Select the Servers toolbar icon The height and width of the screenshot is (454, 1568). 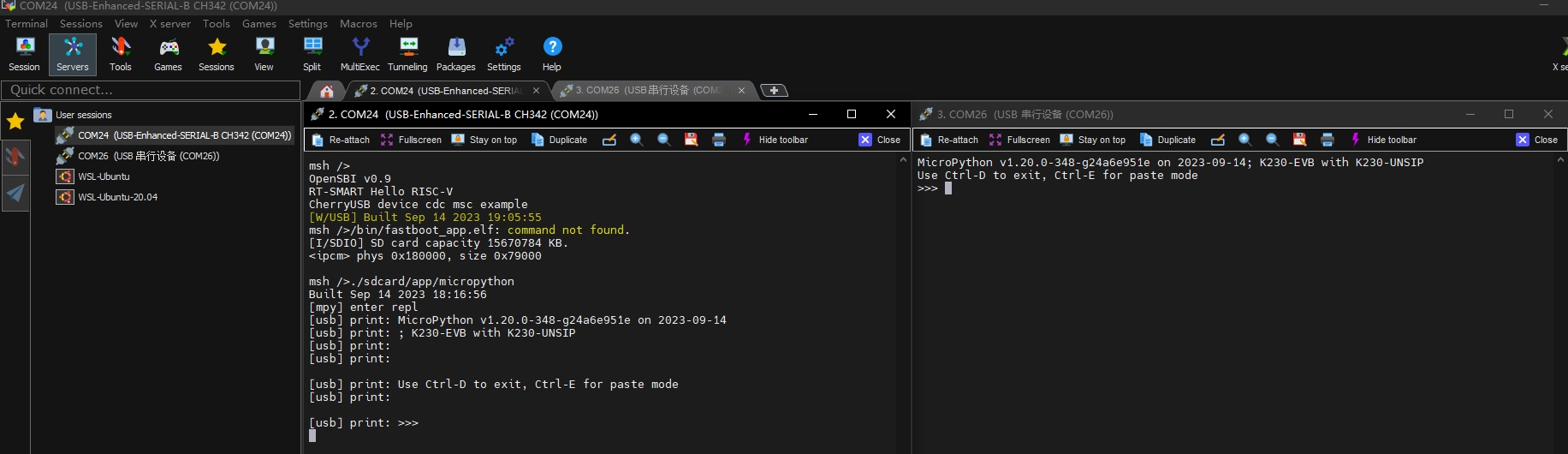tap(73, 54)
